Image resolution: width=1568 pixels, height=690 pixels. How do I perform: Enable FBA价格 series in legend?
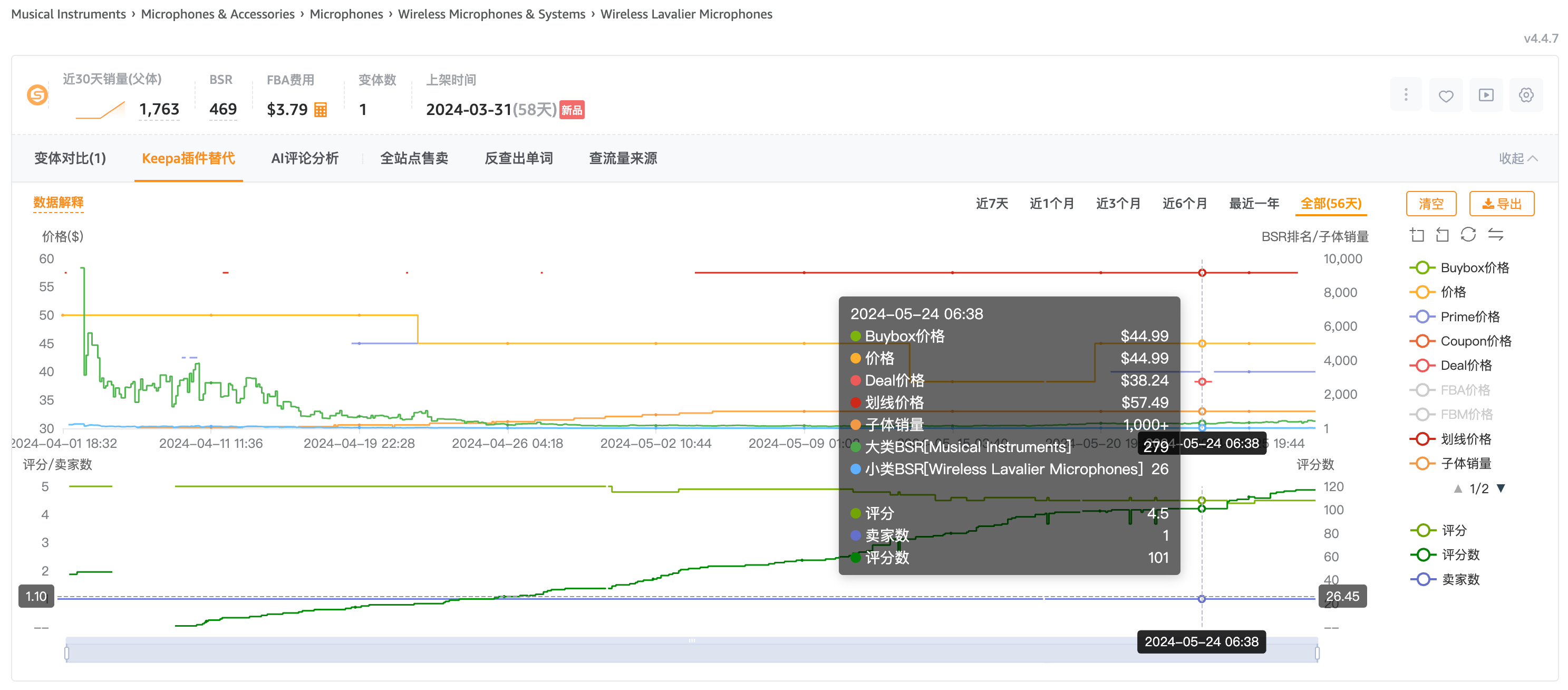(1450, 390)
